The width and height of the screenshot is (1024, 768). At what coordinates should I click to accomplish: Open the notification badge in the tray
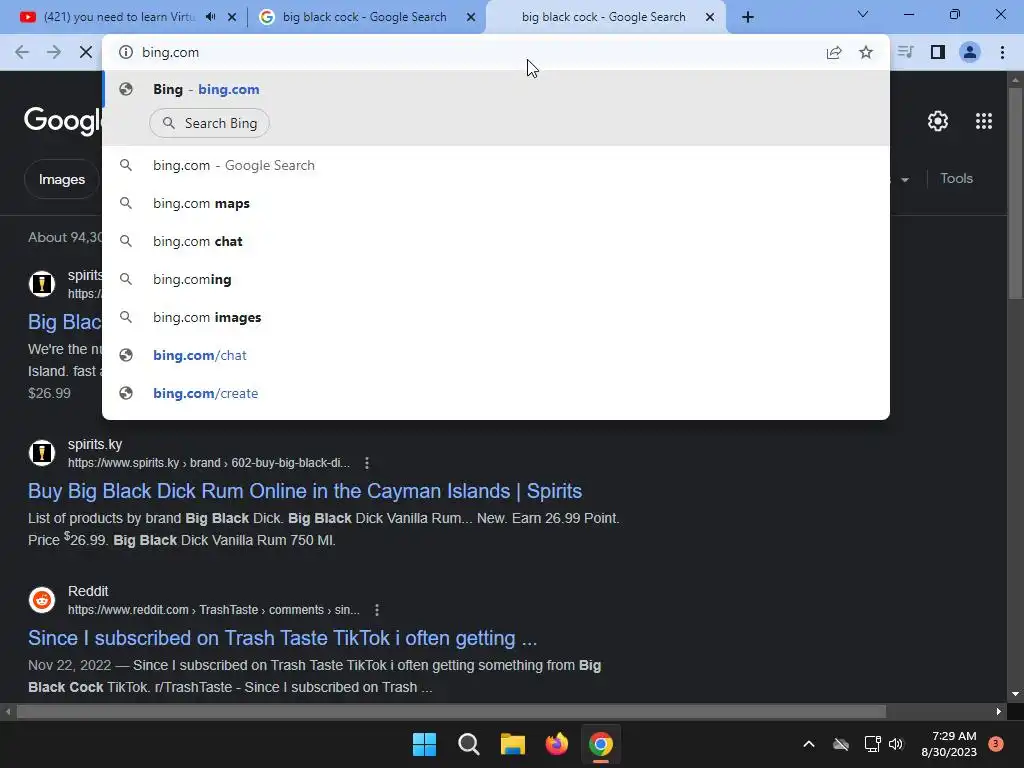tap(996, 743)
